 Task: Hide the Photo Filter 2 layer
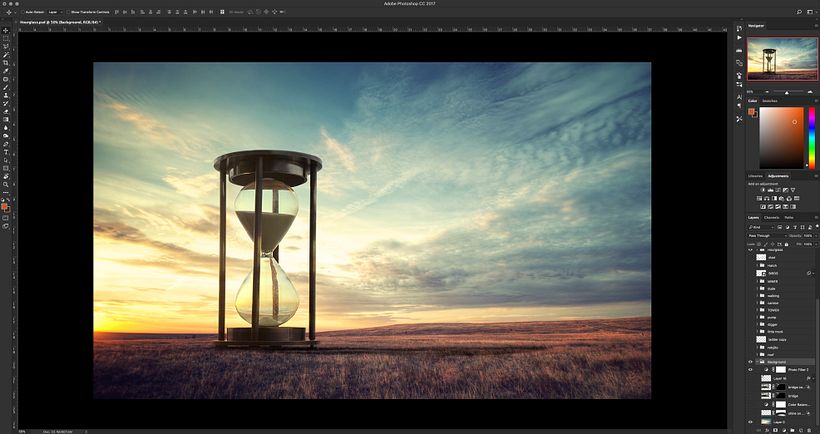pos(750,369)
